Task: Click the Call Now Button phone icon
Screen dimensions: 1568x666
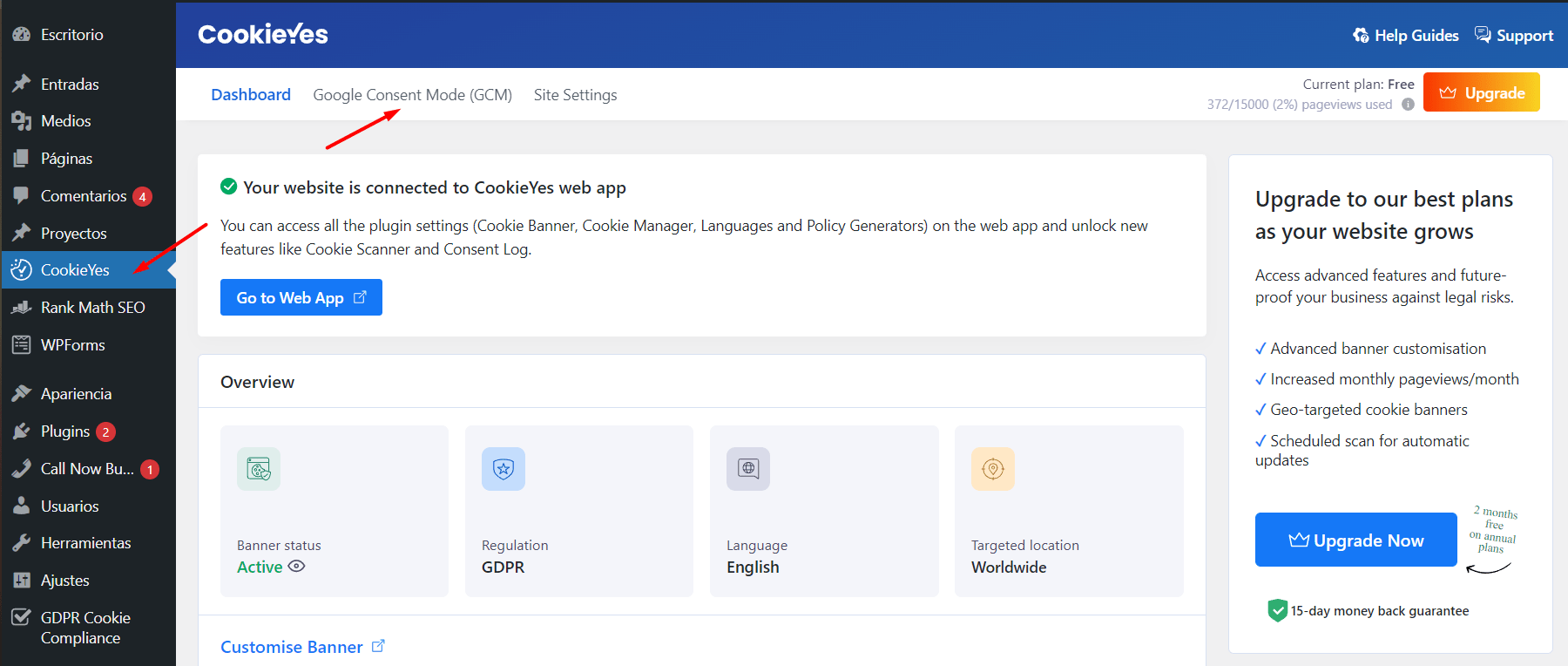Action: click(21, 469)
